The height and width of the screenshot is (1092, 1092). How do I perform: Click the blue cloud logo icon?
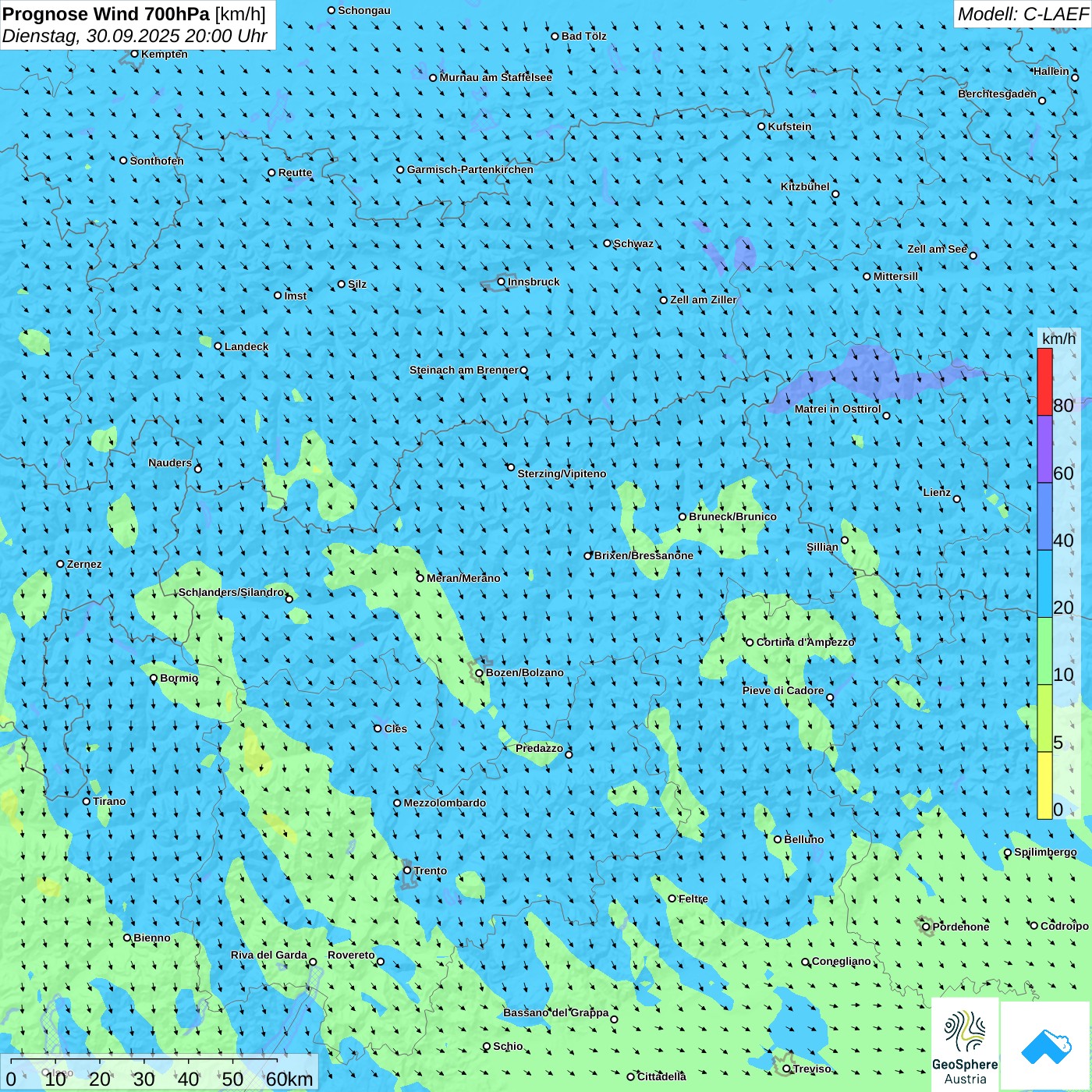coord(1046,1047)
